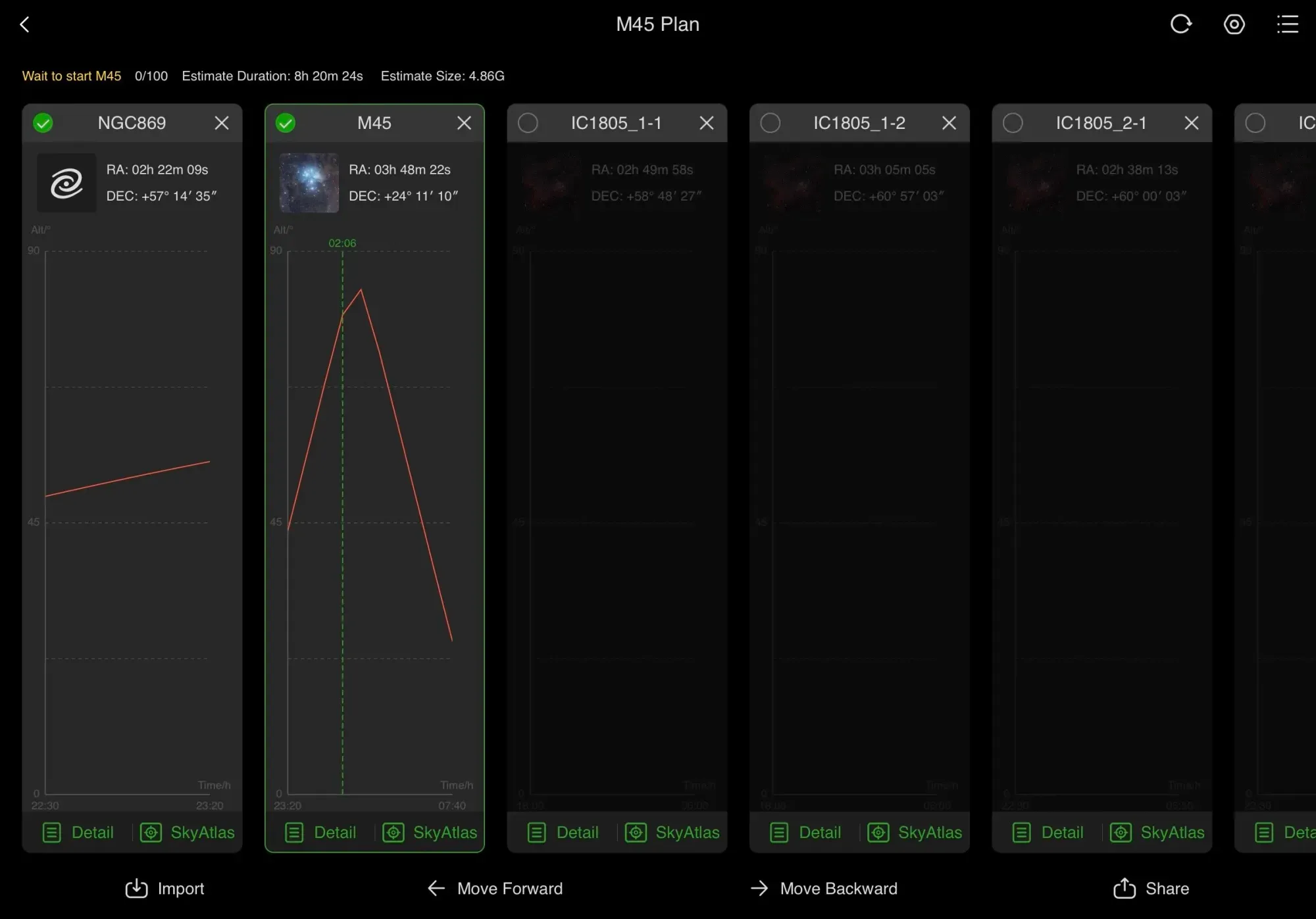Open Detail for IC1805_1-2

tap(806, 832)
